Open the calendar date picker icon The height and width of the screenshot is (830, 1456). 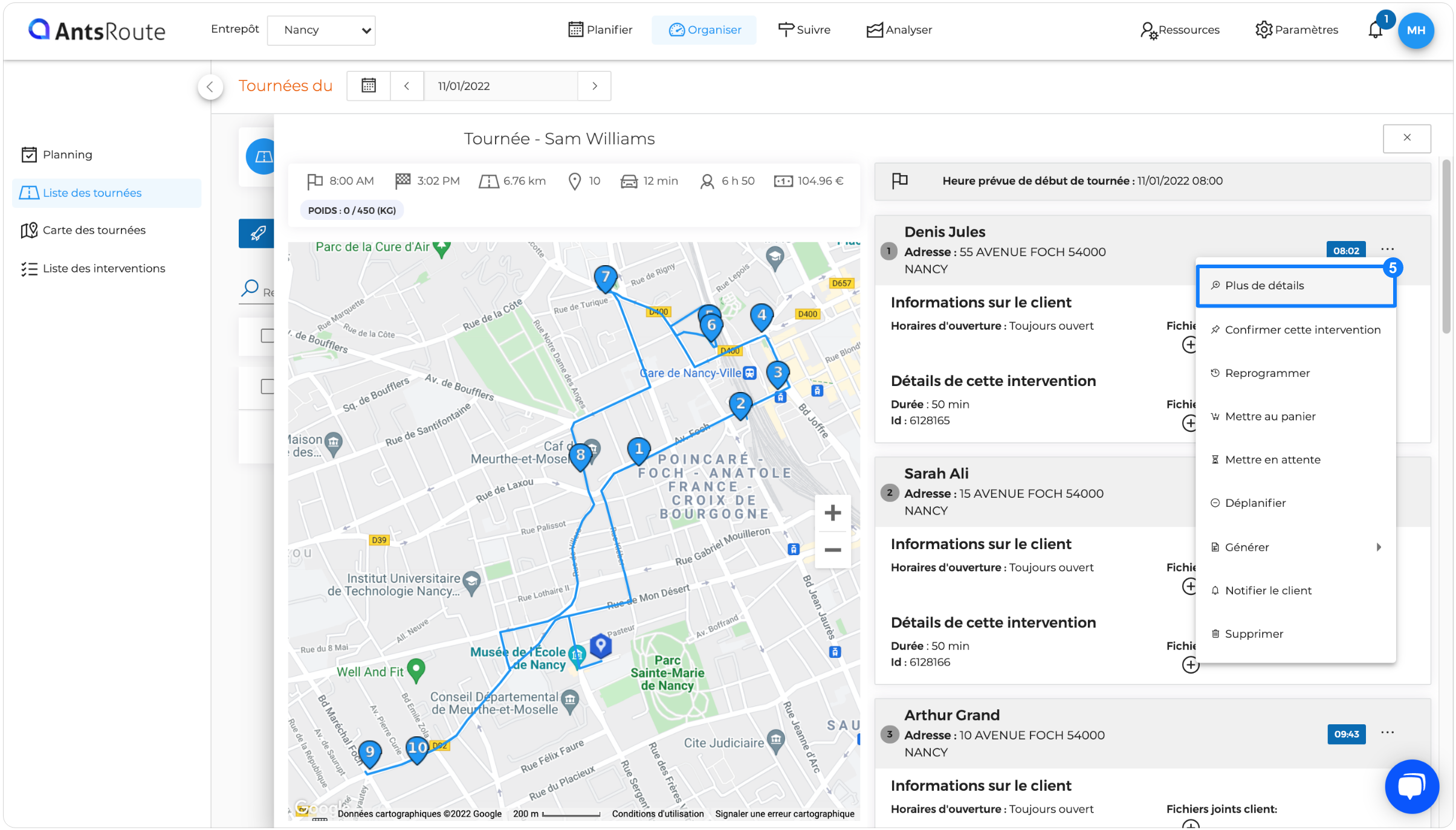tap(368, 86)
